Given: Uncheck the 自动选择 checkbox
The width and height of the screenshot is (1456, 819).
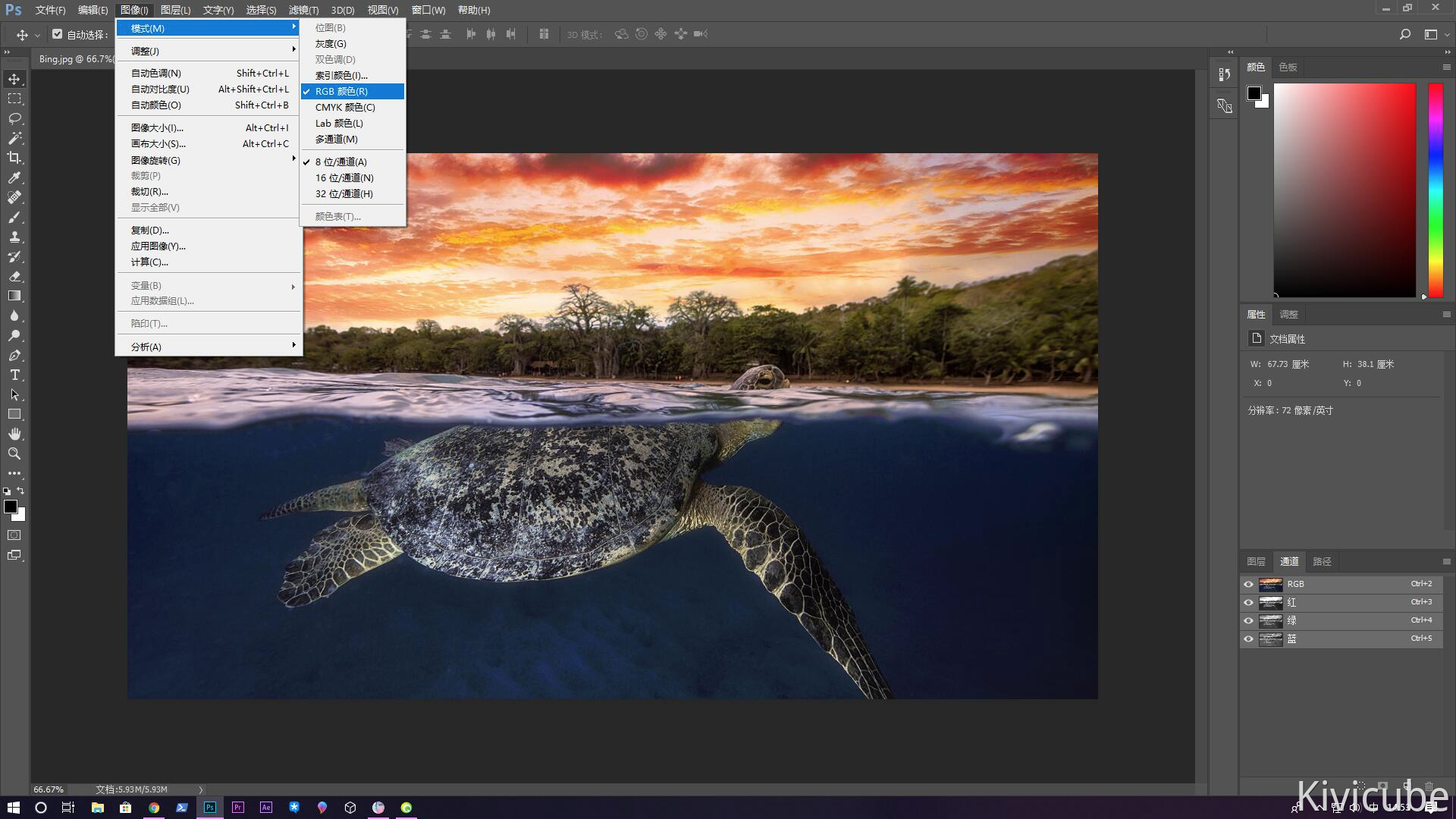Looking at the screenshot, I should point(58,34).
